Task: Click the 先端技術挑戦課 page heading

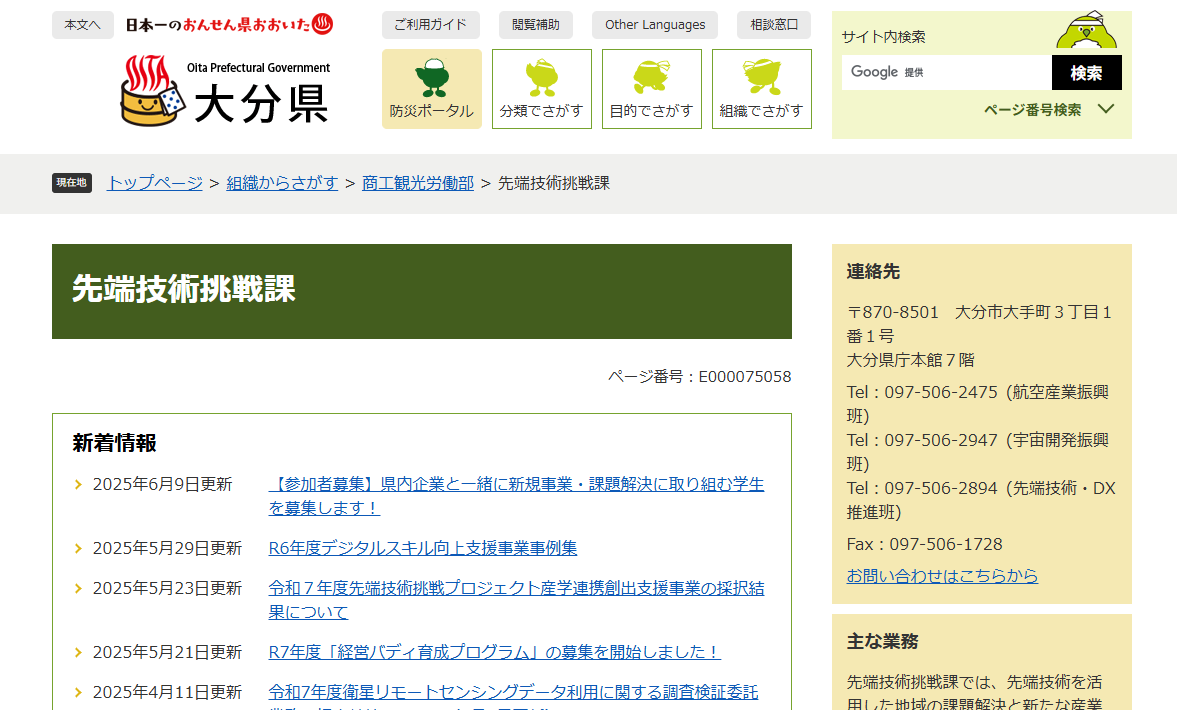Action: (184, 289)
